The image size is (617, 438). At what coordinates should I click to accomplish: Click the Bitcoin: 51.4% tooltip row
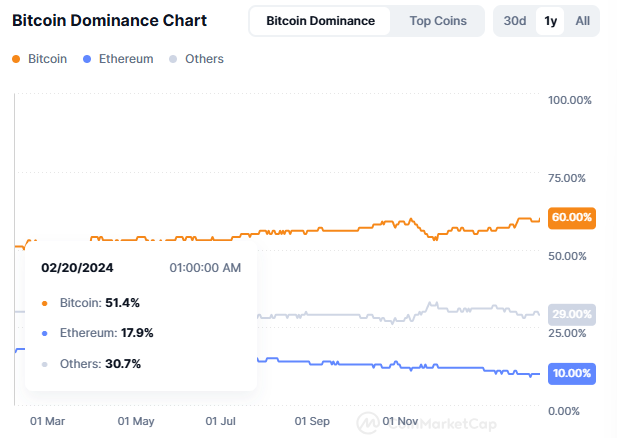click(x=91, y=303)
